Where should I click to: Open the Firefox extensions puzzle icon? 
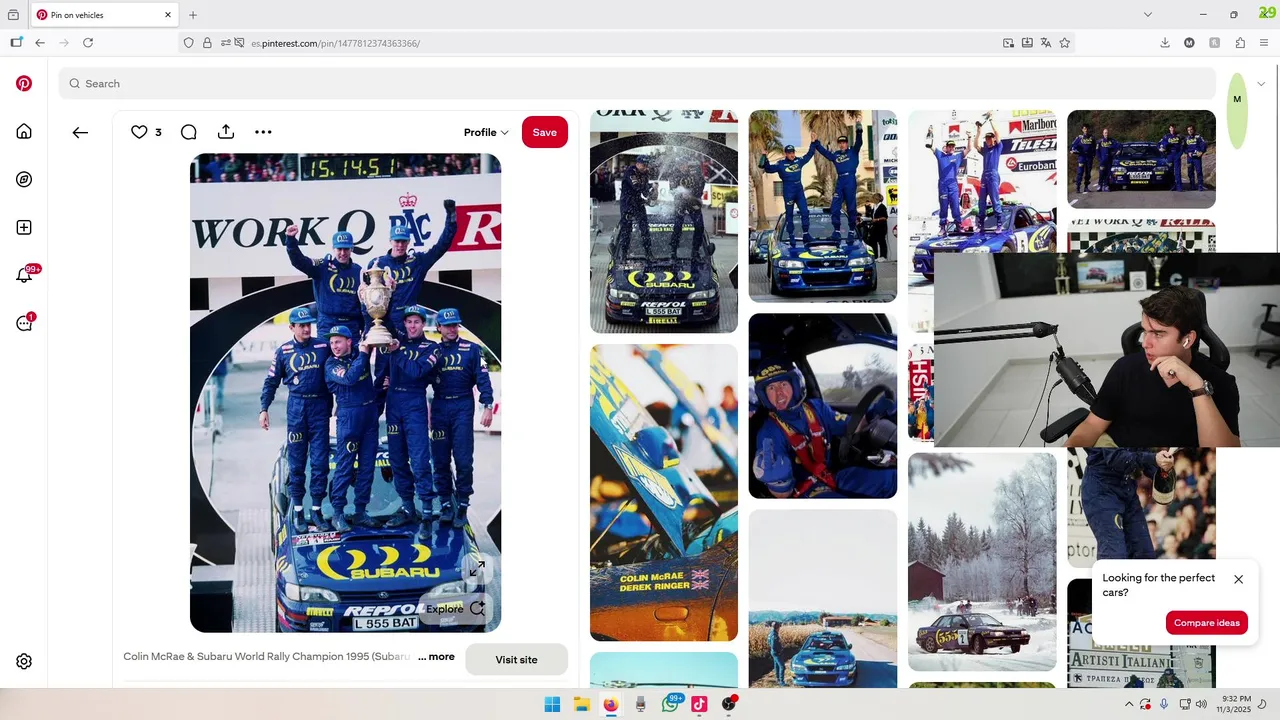pyautogui.click(x=1240, y=43)
